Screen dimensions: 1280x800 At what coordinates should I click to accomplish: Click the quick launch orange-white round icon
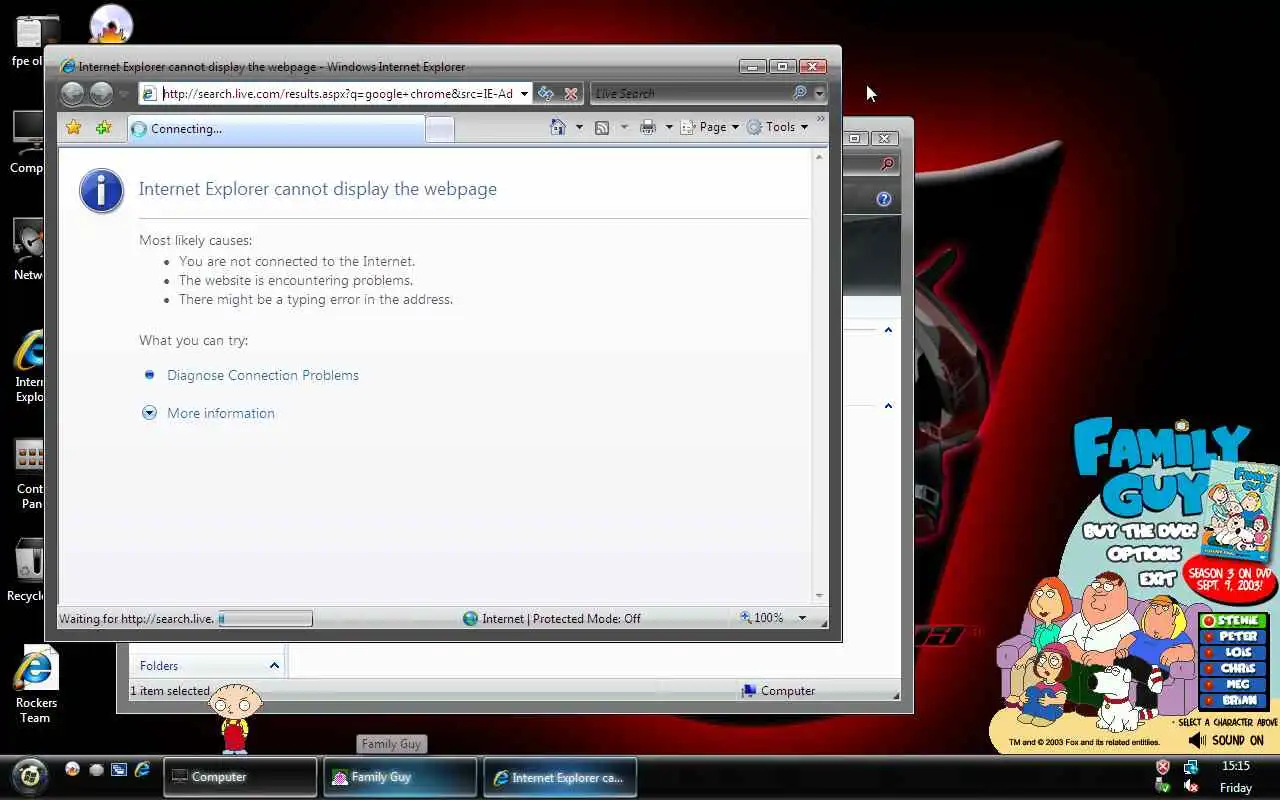pos(72,769)
